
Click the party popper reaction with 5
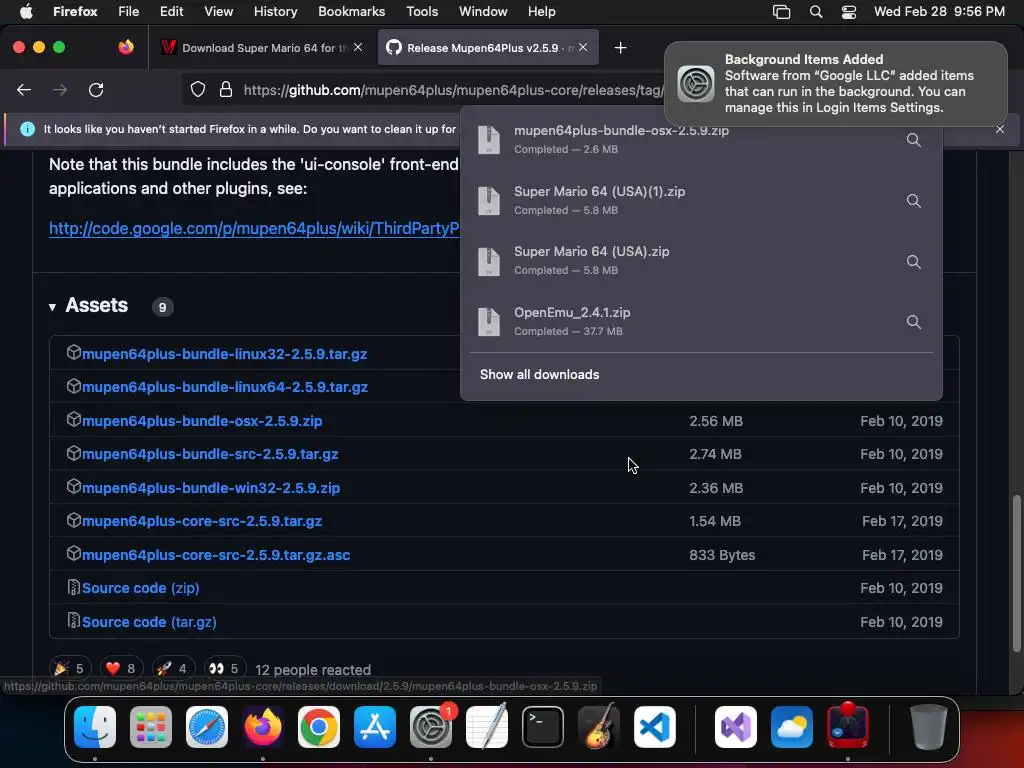coord(70,668)
